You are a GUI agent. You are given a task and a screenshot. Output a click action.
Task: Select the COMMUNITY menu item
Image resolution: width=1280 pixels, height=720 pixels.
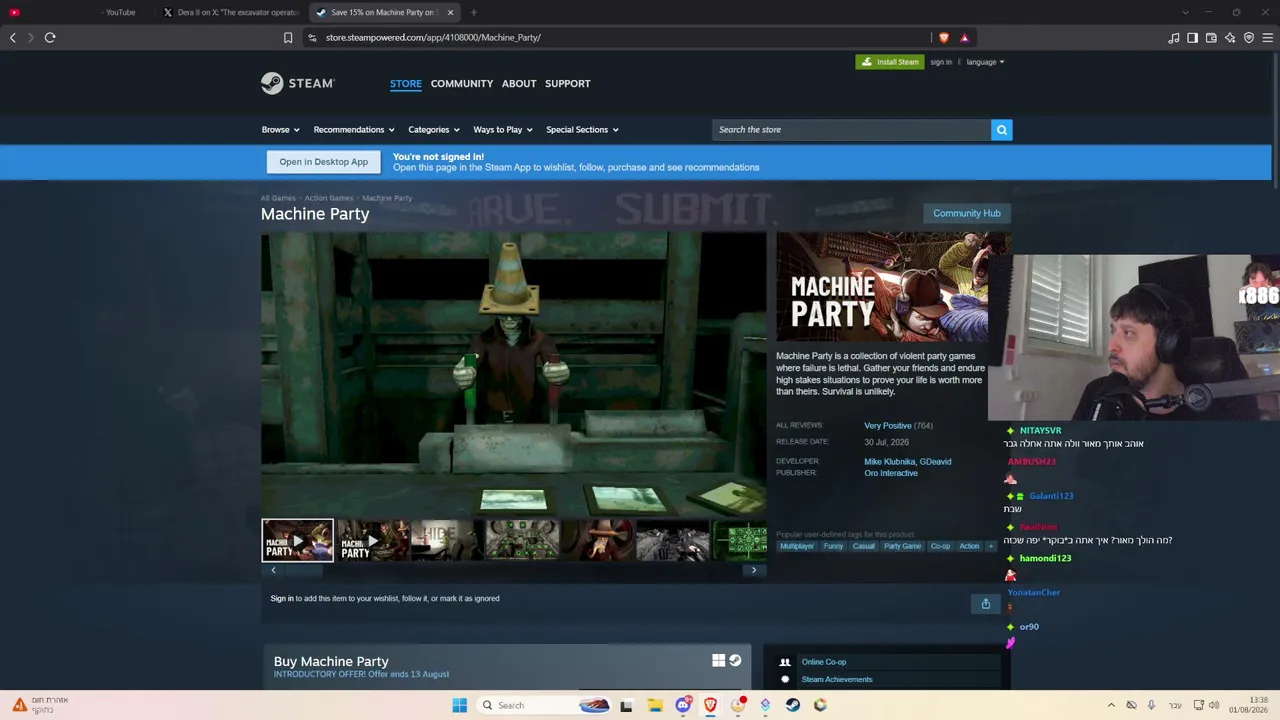pyautogui.click(x=462, y=84)
